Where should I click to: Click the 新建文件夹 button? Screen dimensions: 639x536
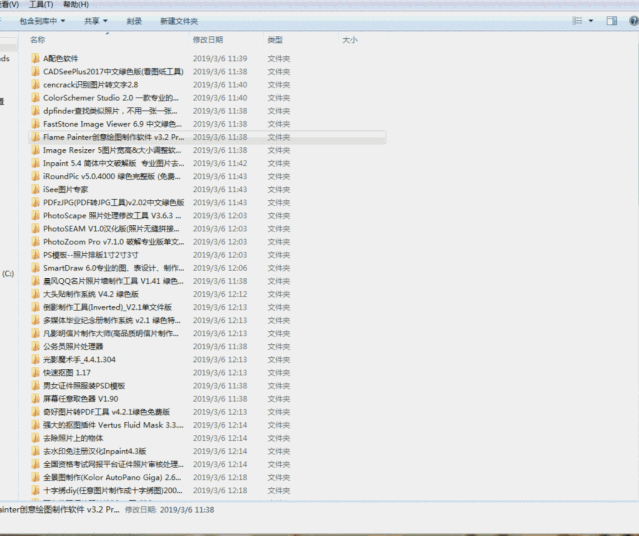pyautogui.click(x=179, y=21)
